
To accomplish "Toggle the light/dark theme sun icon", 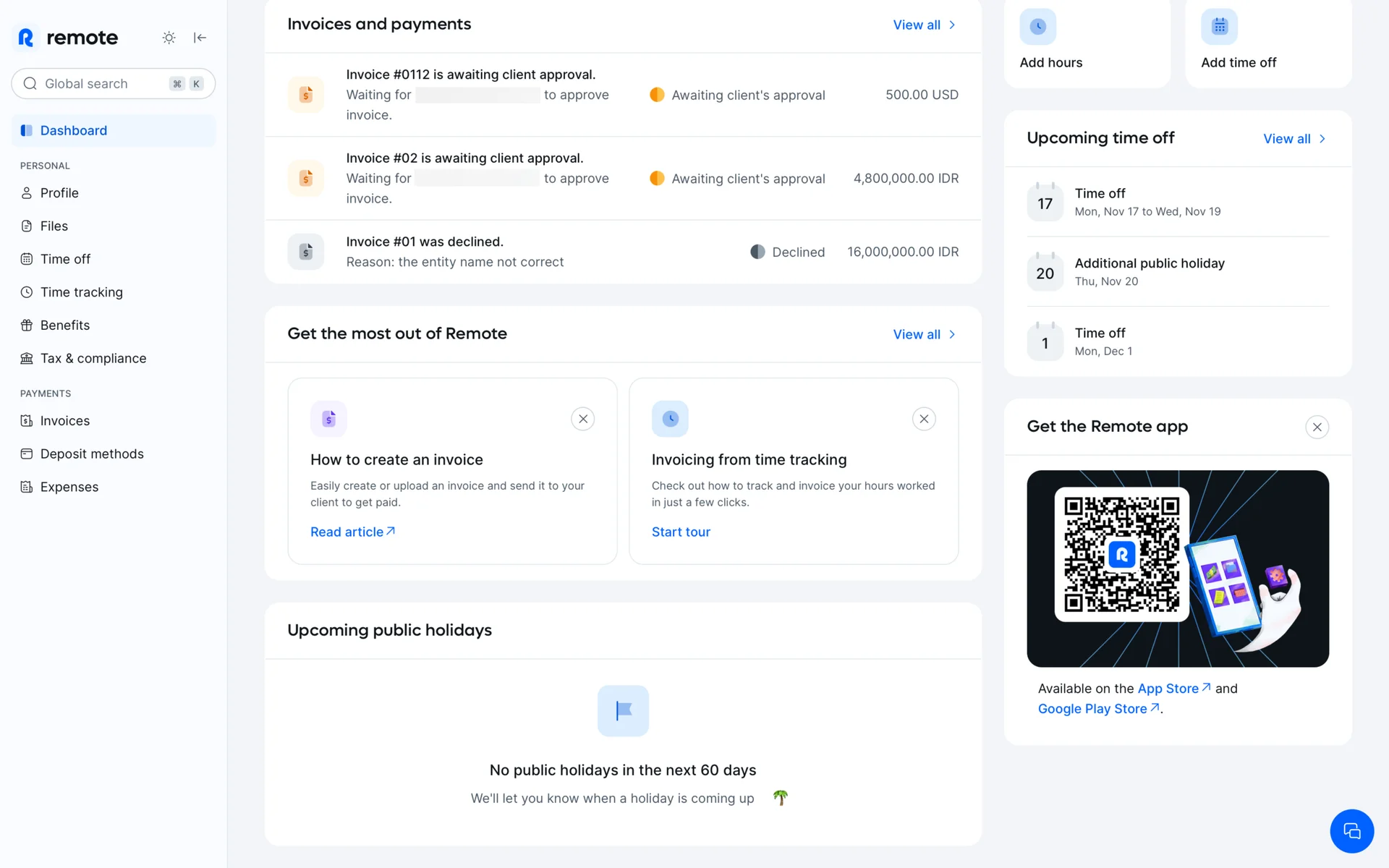I will (169, 38).
